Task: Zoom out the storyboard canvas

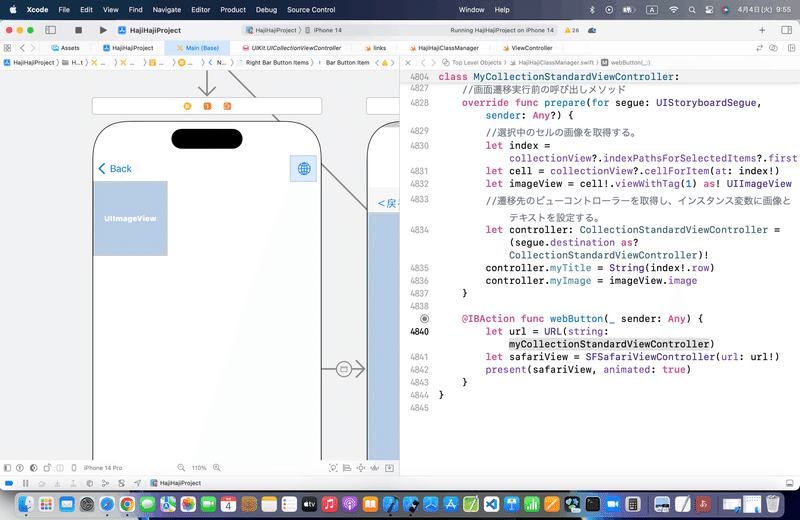Action: [181, 467]
